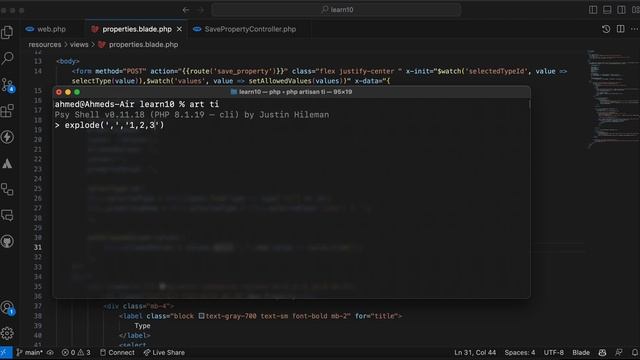Image resolution: width=640 pixels, height=360 pixels.
Task: Click line number 31 in the gutter
Action: [x=38, y=247]
